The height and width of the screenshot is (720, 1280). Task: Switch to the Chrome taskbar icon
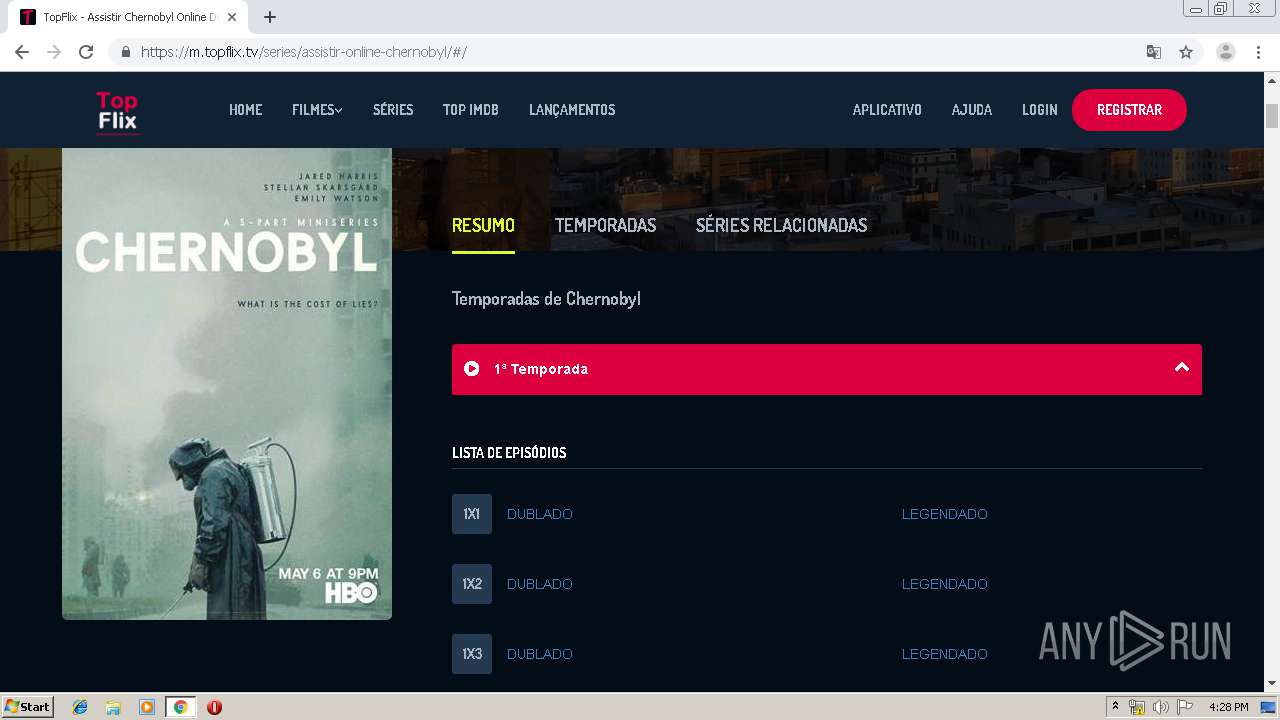tap(180, 707)
